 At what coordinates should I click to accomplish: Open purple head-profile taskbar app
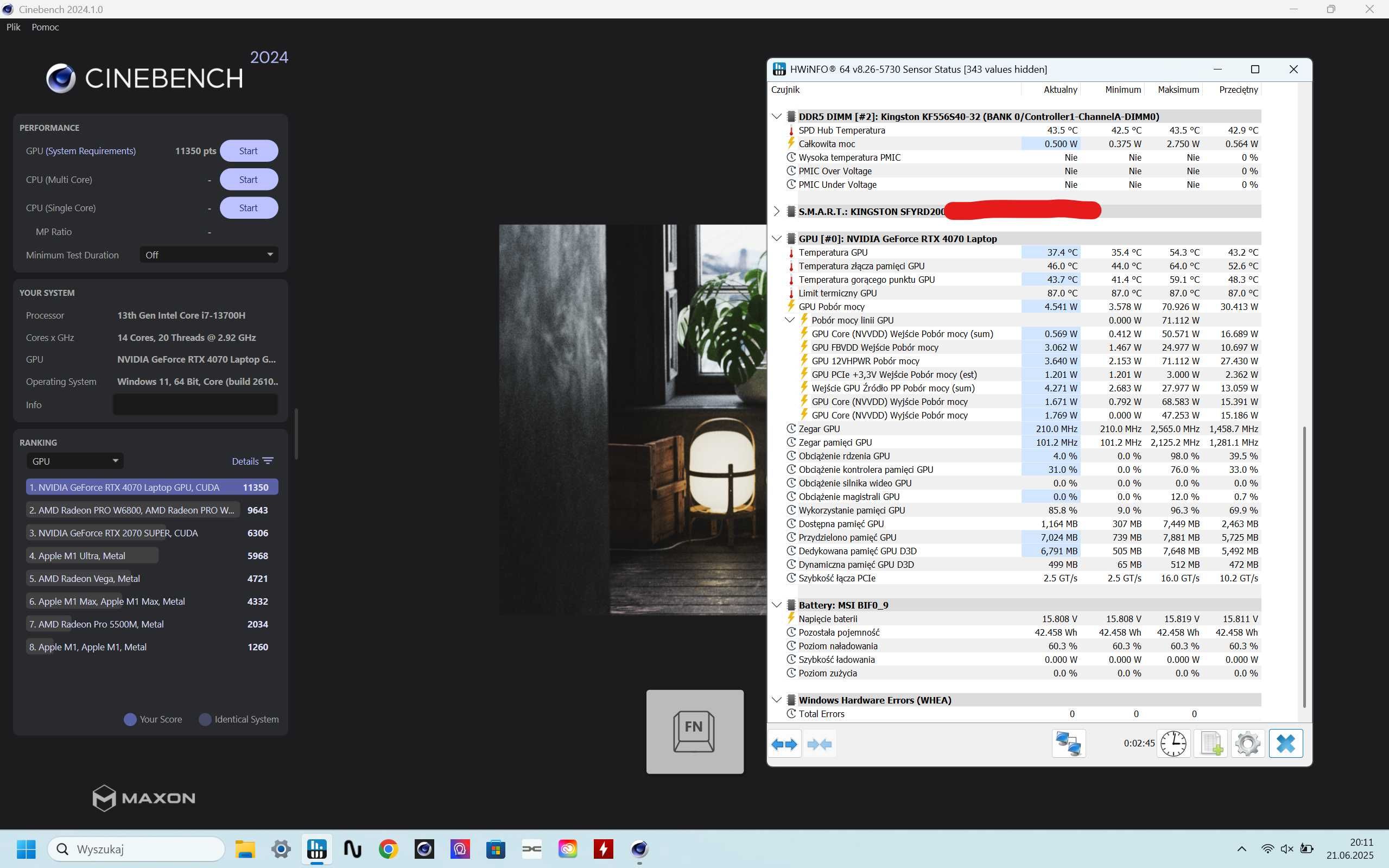[x=460, y=849]
